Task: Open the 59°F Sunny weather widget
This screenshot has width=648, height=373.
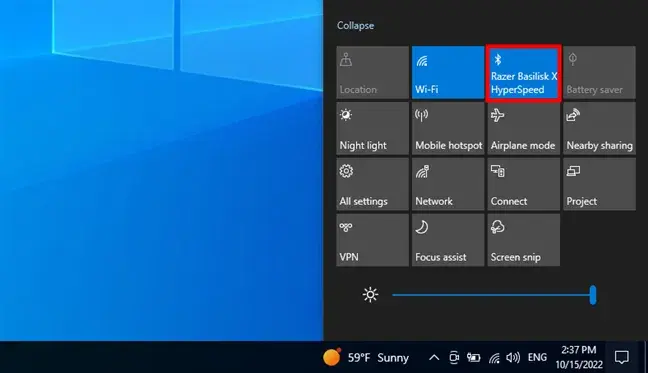Action: click(x=366, y=357)
